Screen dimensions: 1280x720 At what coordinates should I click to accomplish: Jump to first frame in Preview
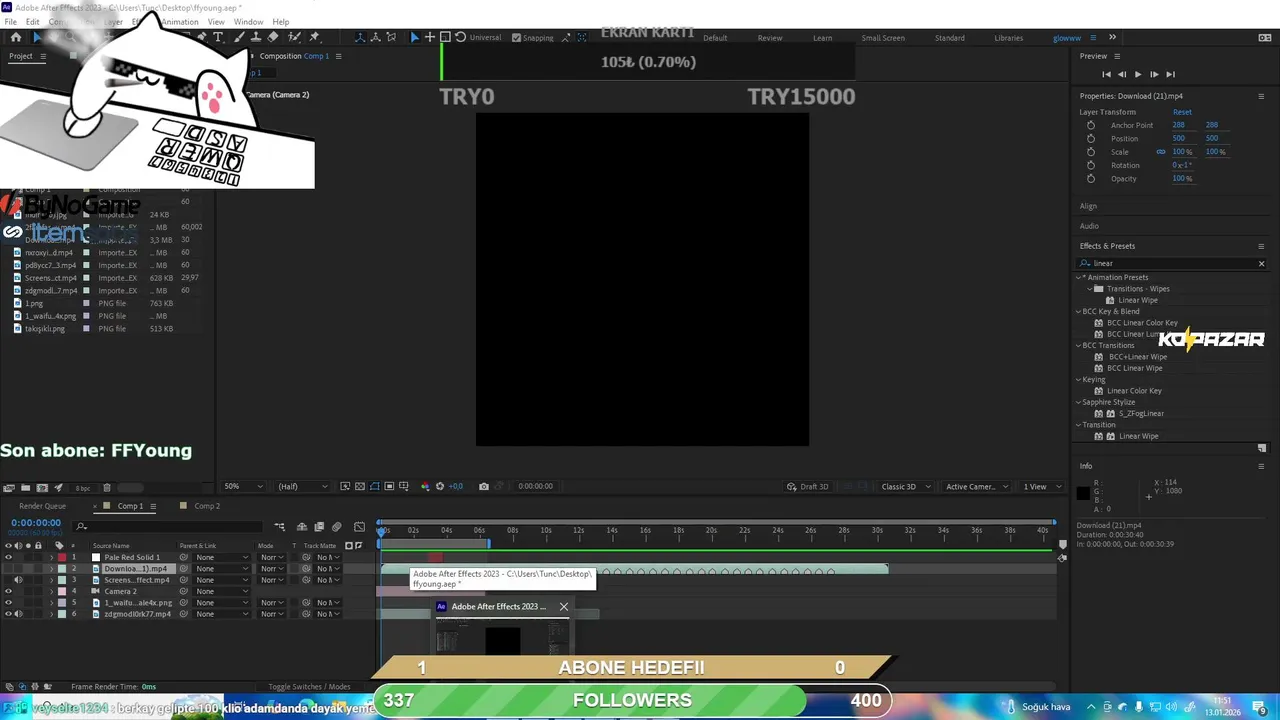coord(1106,74)
